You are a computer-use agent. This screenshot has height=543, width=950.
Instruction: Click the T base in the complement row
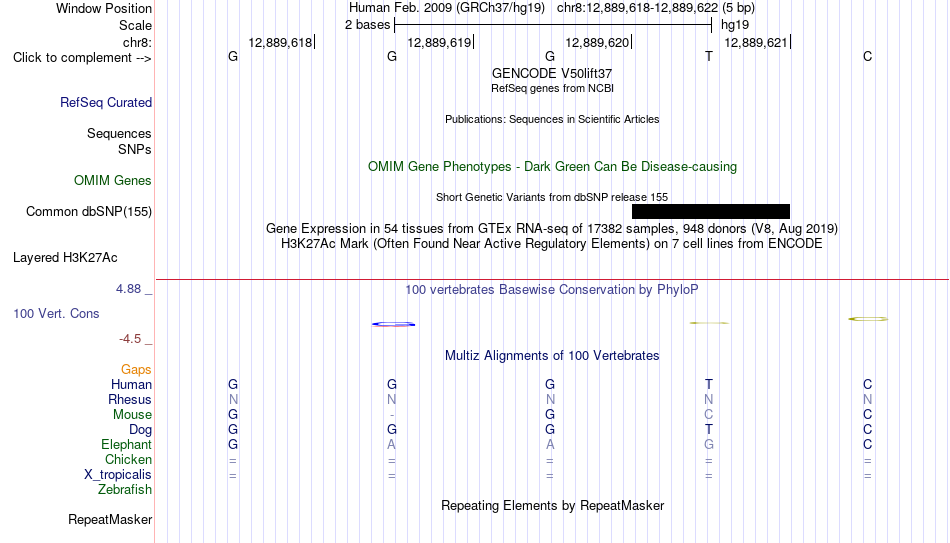[709, 56]
